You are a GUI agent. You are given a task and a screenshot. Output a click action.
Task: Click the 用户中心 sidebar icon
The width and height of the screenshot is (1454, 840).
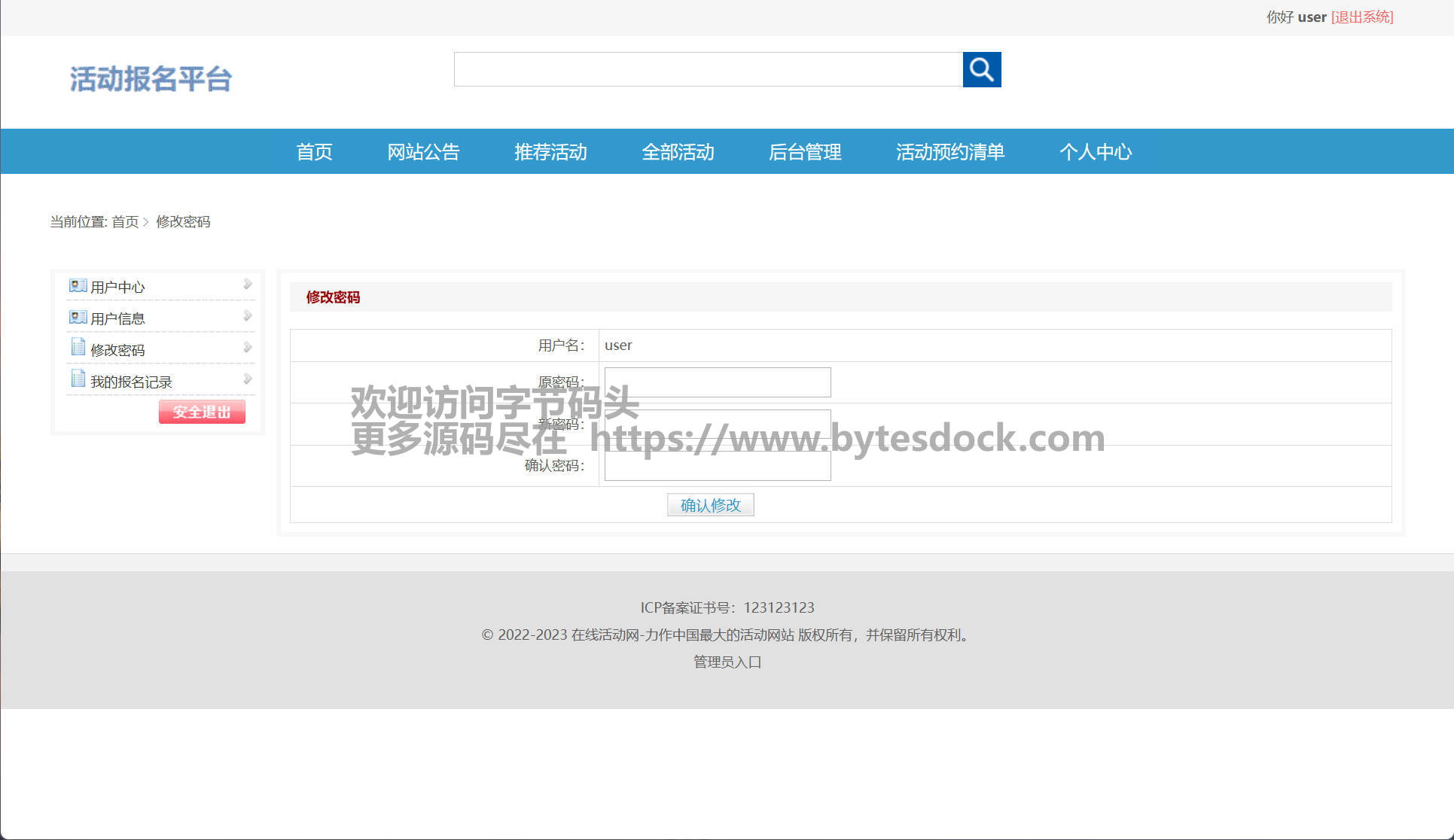coord(78,286)
